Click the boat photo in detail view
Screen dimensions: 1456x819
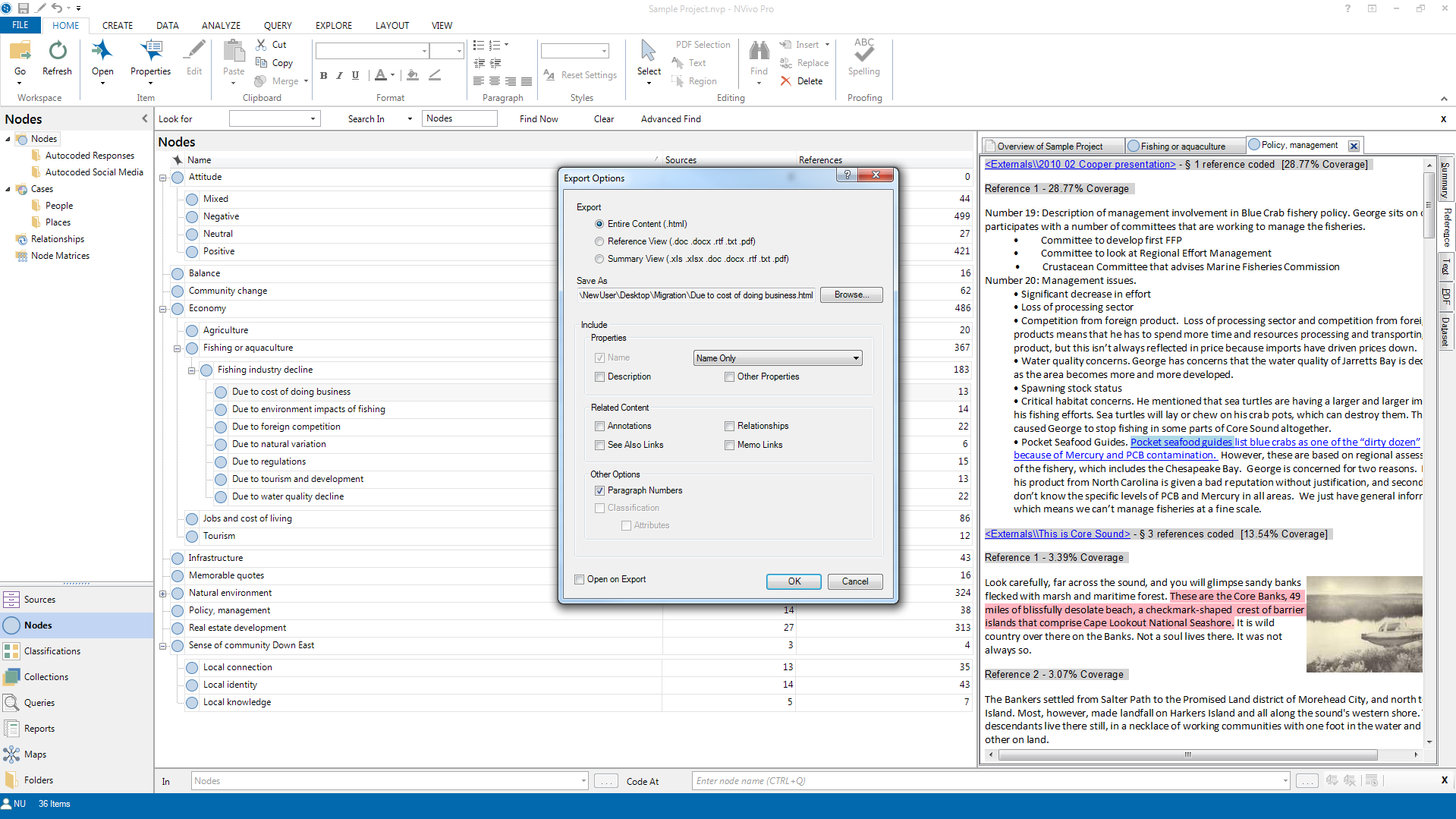click(1364, 625)
